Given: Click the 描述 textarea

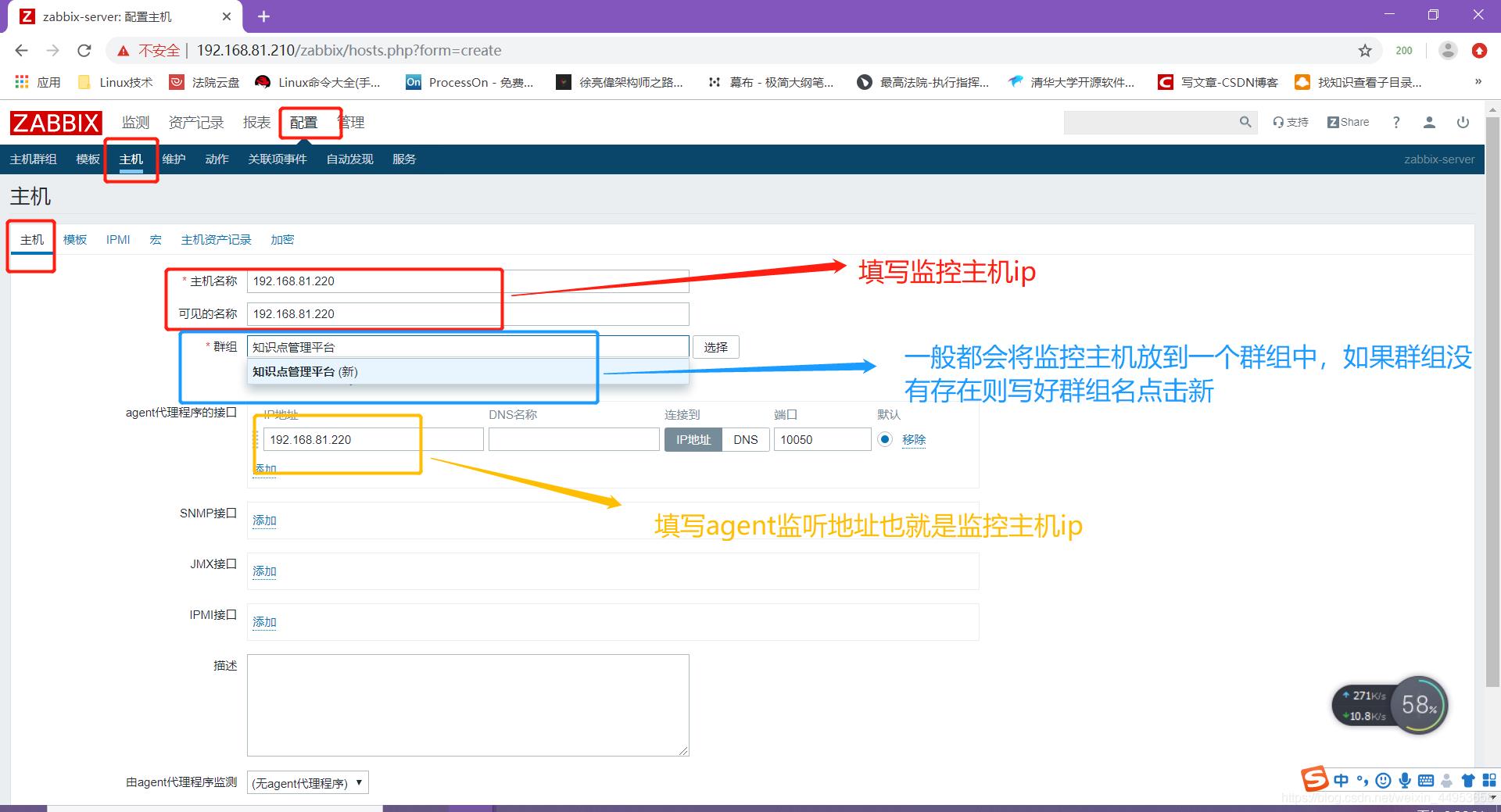Looking at the screenshot, I should coord(467,705).
